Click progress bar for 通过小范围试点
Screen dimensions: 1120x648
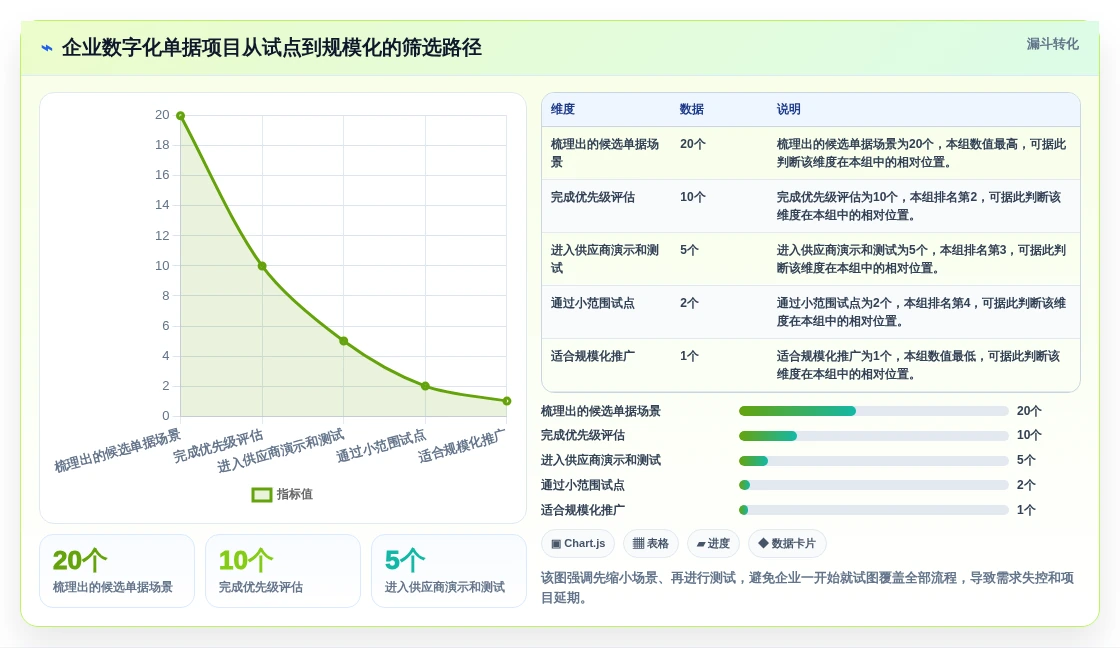pyautogui.click(x=874, y=485)
